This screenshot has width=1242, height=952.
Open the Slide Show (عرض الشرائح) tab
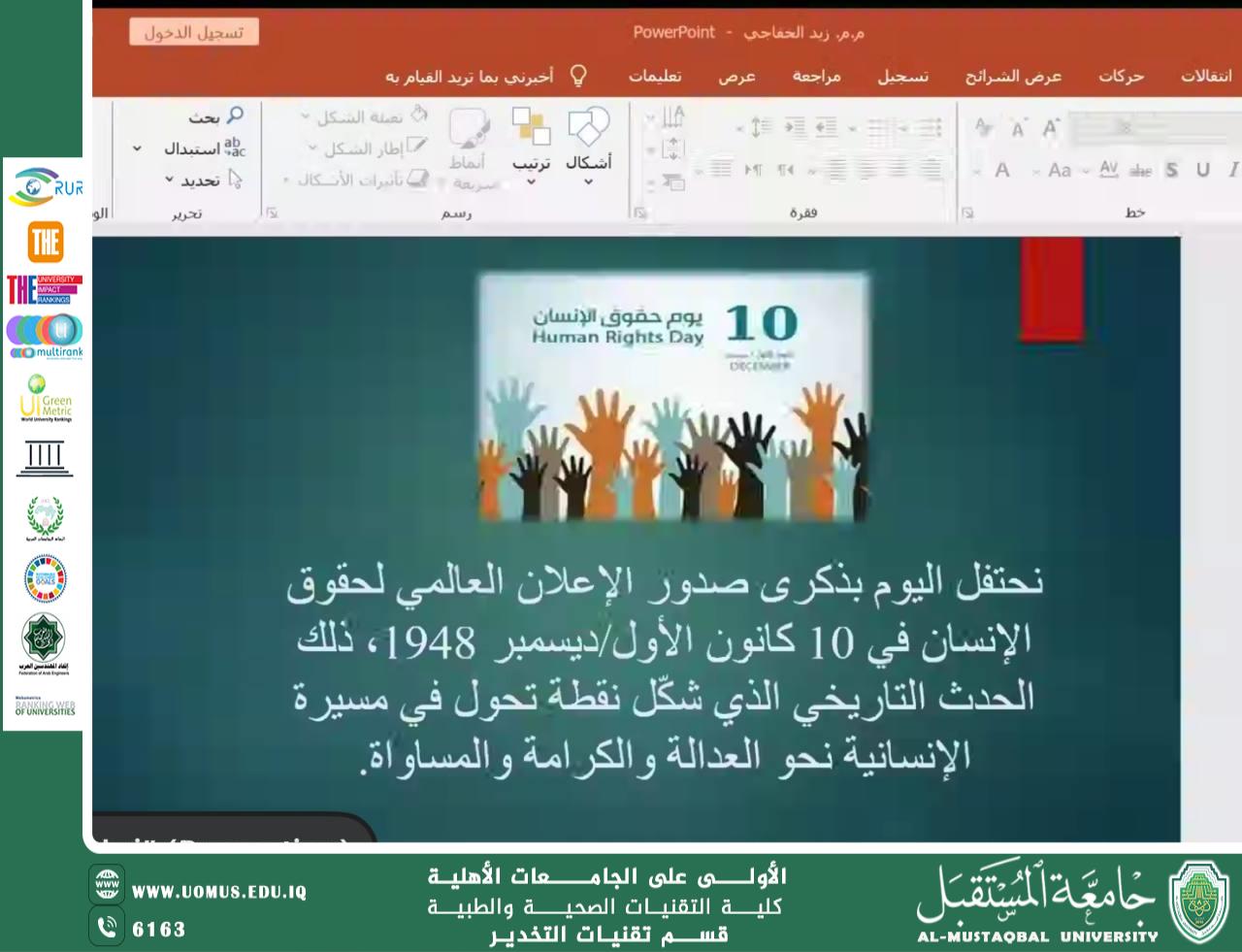tap(1012, 76)
